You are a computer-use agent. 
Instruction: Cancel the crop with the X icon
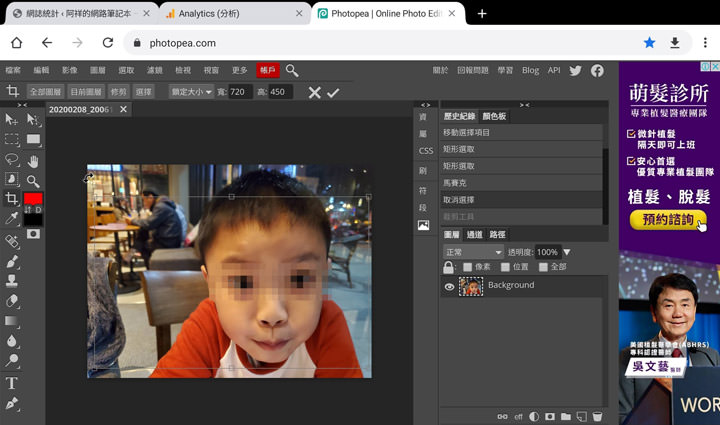point(314,92)
